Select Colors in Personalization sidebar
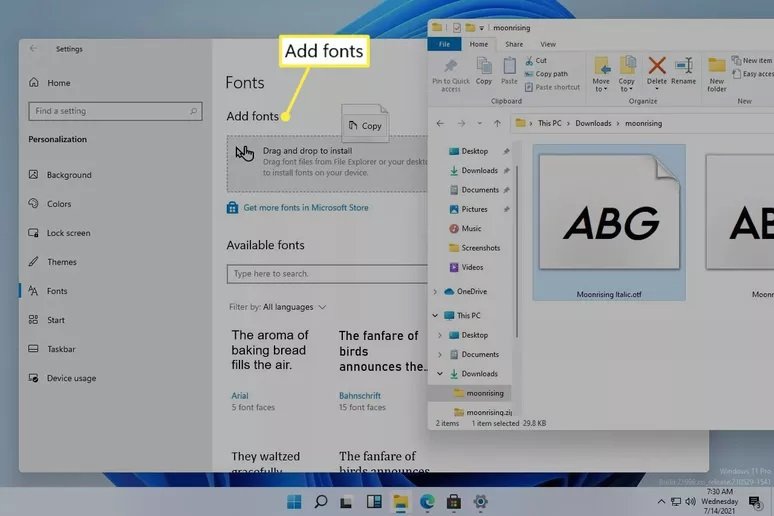The width and height of the screenshot is (774, 516). [x=59, y=204]
